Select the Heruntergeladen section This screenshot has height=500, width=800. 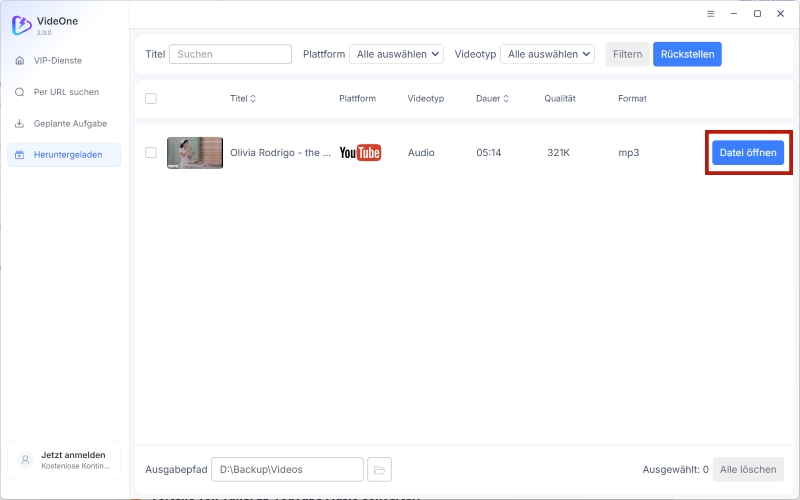pyautogui.click(x=64, y=155)
